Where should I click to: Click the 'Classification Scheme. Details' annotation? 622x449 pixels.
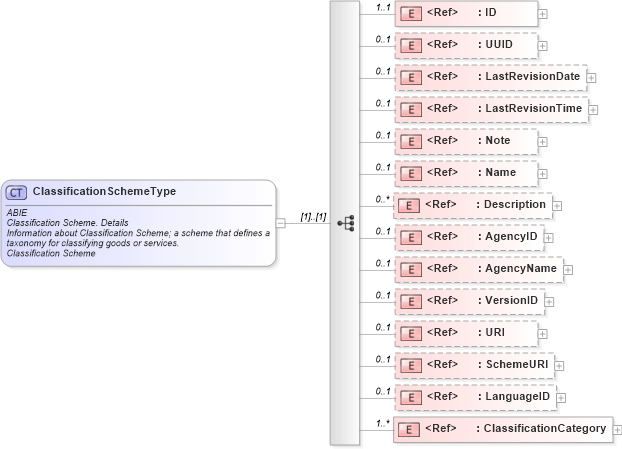(67, 223)
